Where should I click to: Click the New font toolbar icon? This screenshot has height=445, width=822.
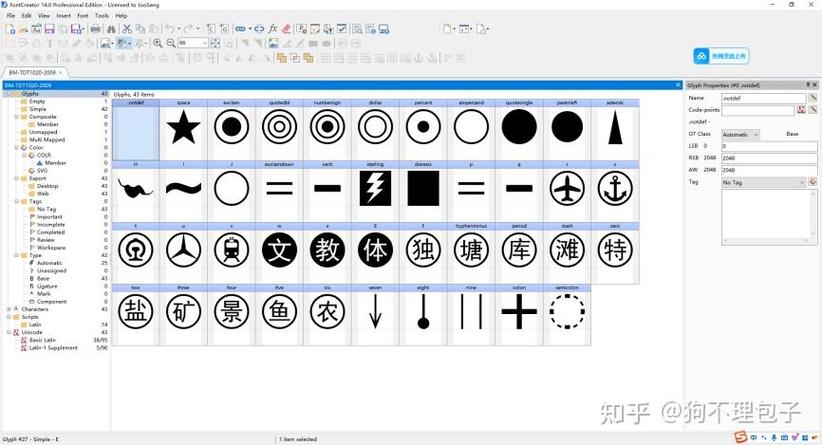[x=10, y=29]
